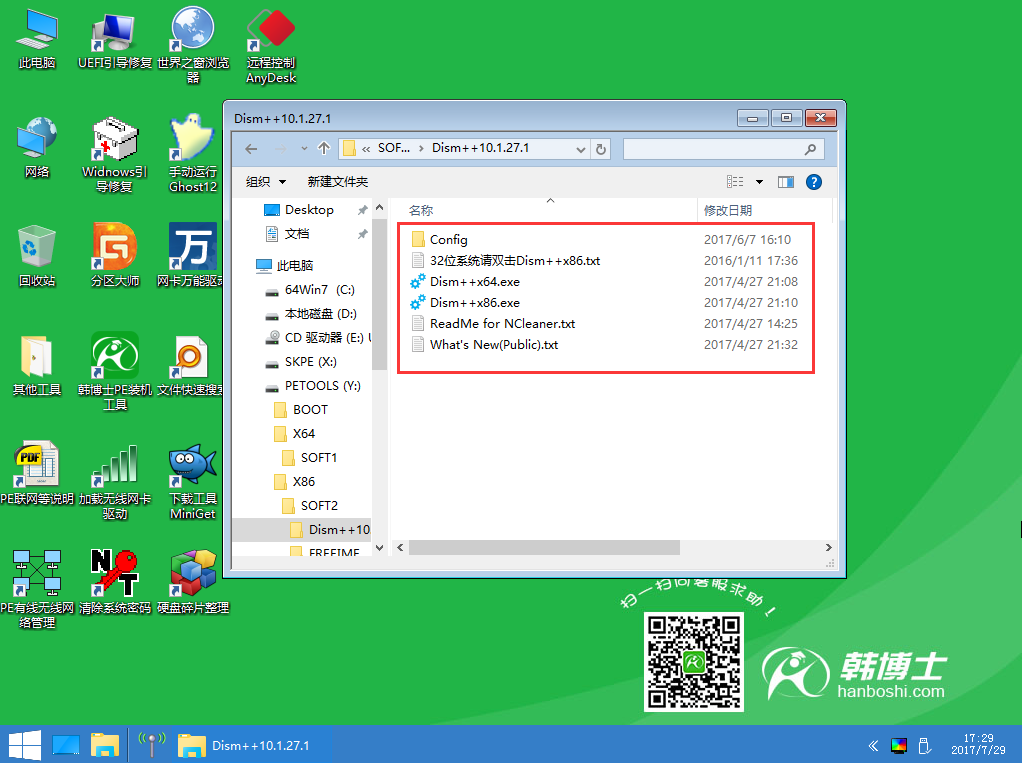Viewport: 1022px width, 763px height.
Task: Click the « breadcrumb overflow chevron
Action: (x=366, y=149)
